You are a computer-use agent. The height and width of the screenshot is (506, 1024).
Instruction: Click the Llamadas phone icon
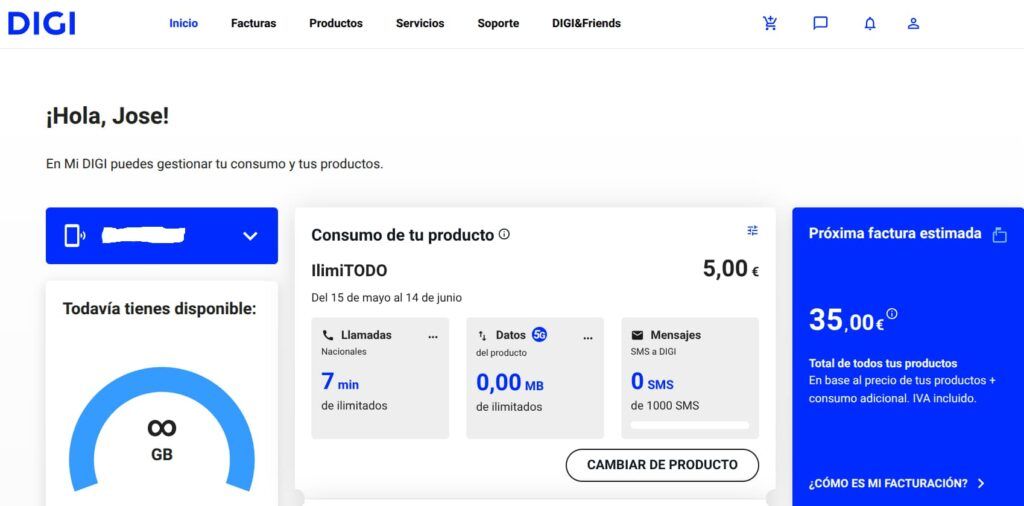point(328,336)
